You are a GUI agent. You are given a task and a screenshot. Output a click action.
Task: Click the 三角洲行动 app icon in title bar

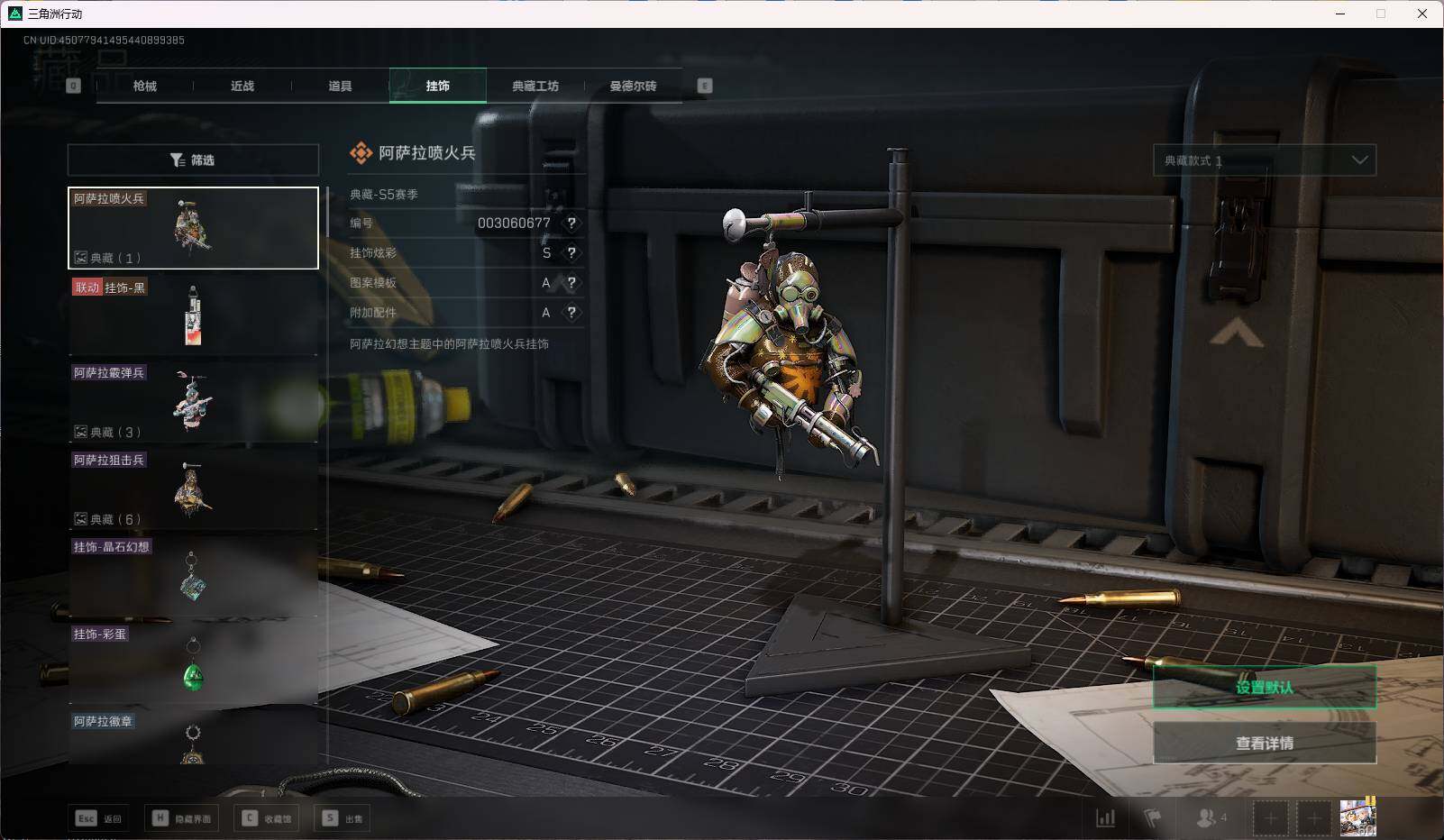coord(14,14)
